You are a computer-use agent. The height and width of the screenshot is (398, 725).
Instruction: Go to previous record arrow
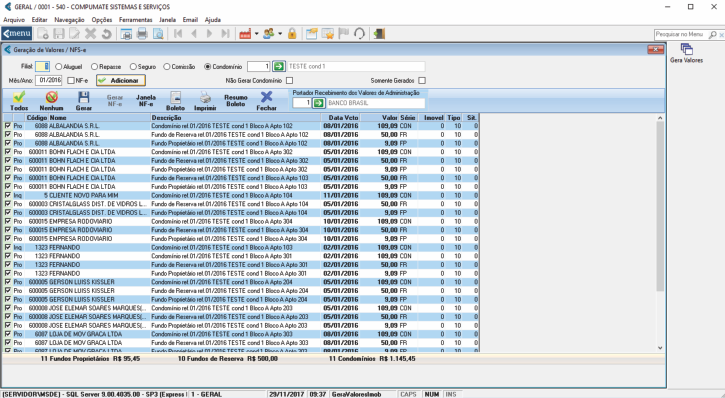194,33
